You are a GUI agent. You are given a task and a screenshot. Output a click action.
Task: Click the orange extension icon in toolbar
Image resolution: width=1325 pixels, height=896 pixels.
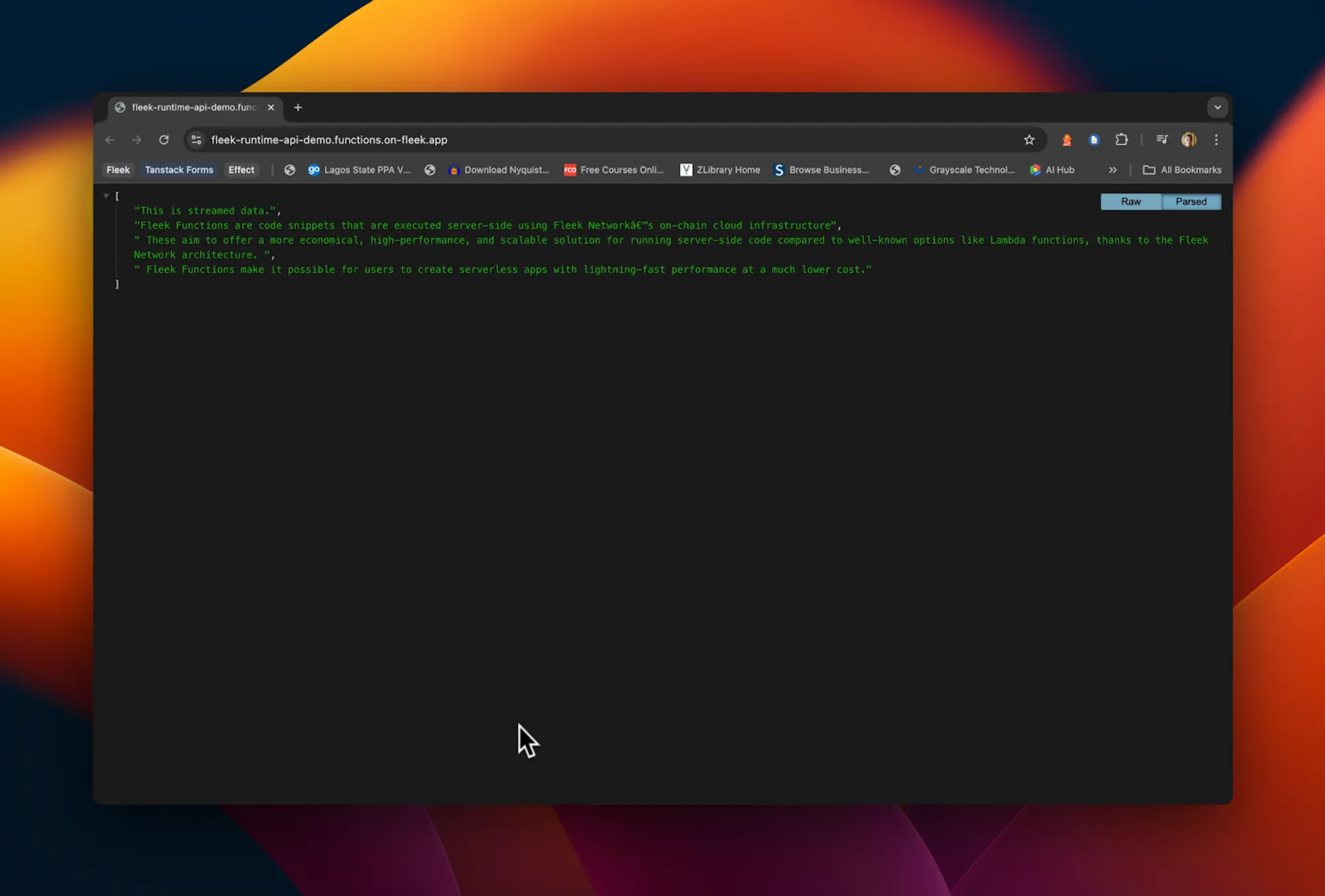click(1067, 140)
